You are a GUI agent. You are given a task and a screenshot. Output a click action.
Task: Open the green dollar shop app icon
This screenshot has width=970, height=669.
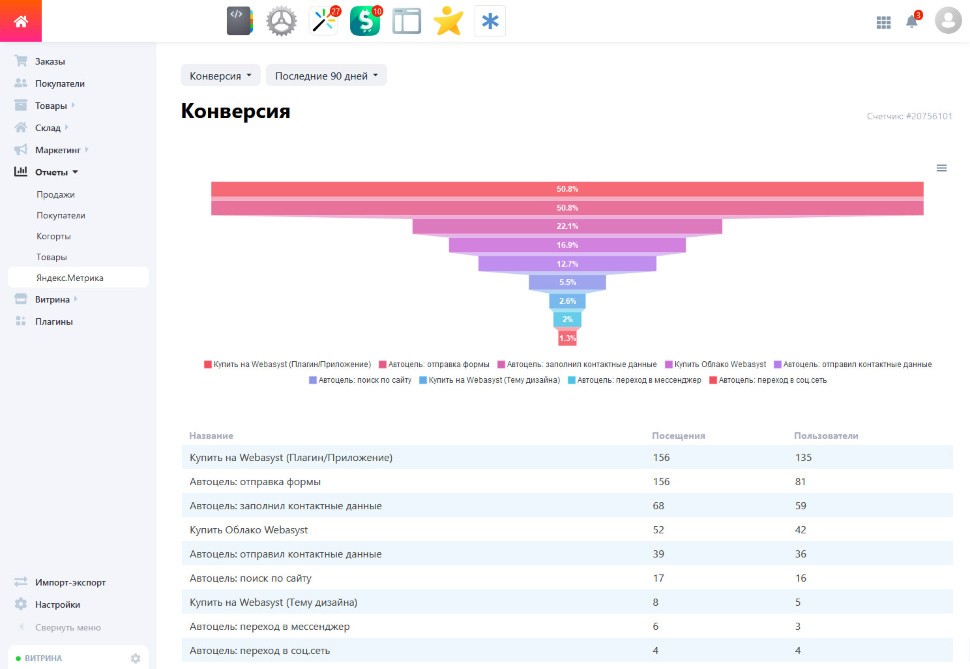coord(365,21)
